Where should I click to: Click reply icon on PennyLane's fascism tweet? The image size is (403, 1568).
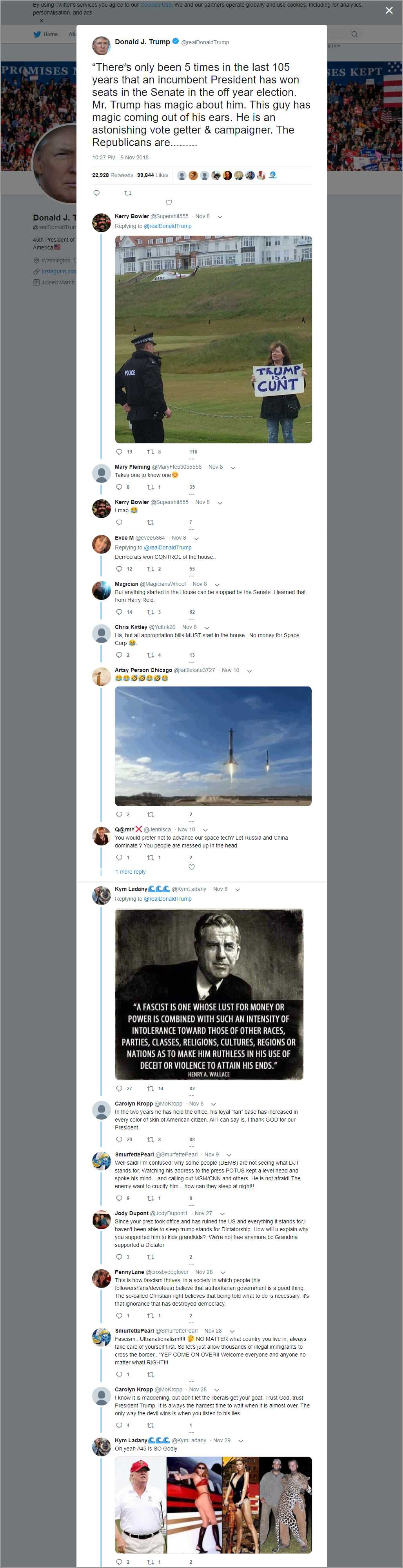click(119, 1316)
